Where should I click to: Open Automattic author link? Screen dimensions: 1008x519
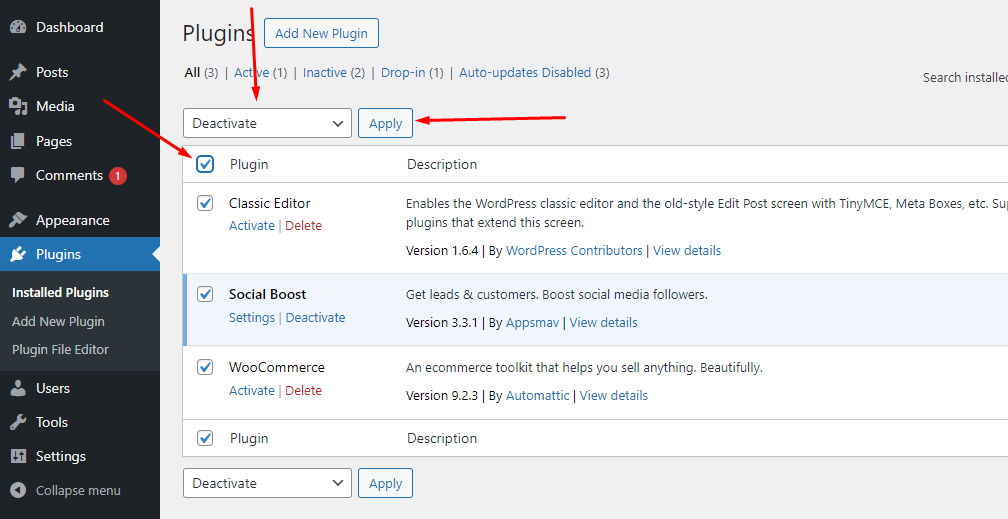point(537,396)
